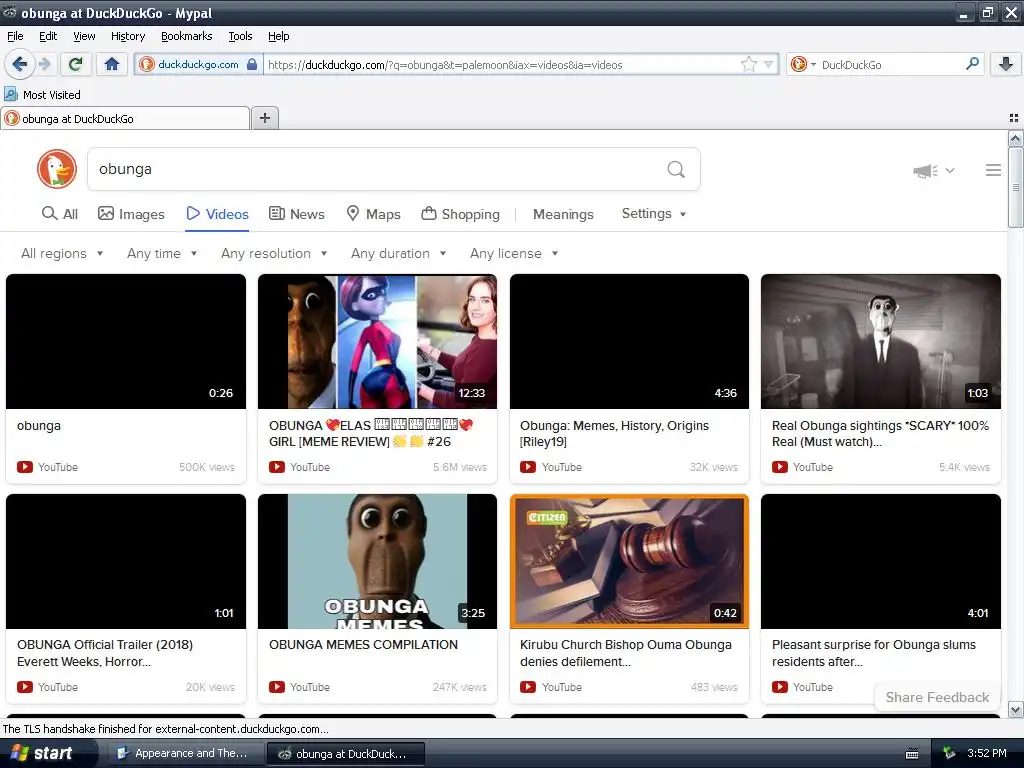Click the DuckDuckGo duck logo
The image size is (1024, 768).
click(x=57, y=169)
